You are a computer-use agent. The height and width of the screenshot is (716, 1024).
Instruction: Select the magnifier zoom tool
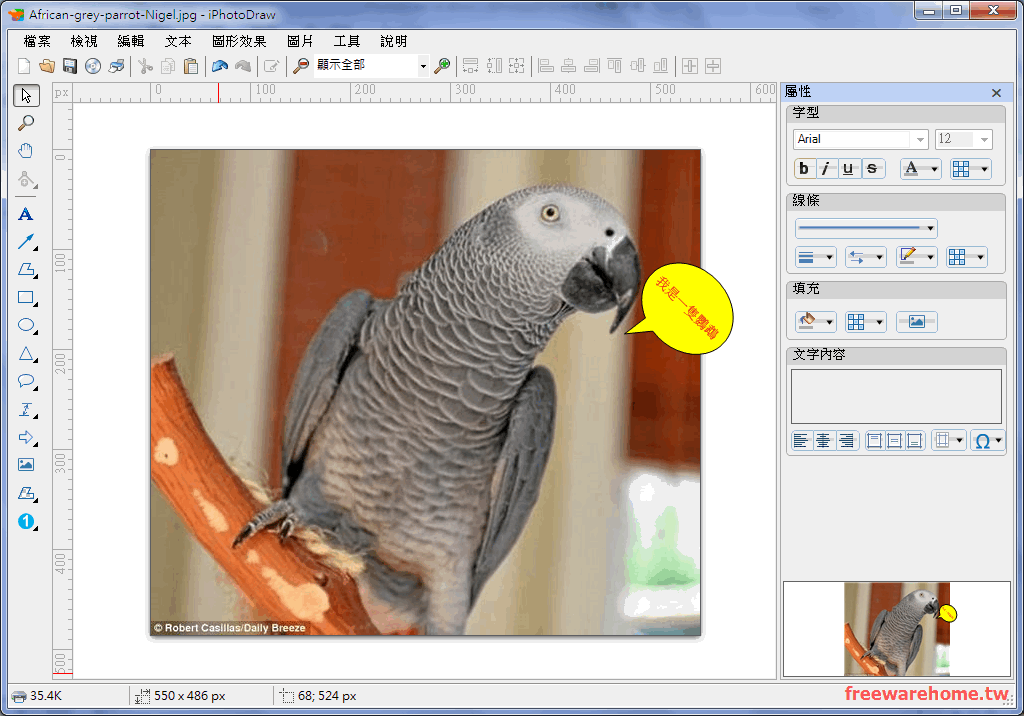click(26, 123)
